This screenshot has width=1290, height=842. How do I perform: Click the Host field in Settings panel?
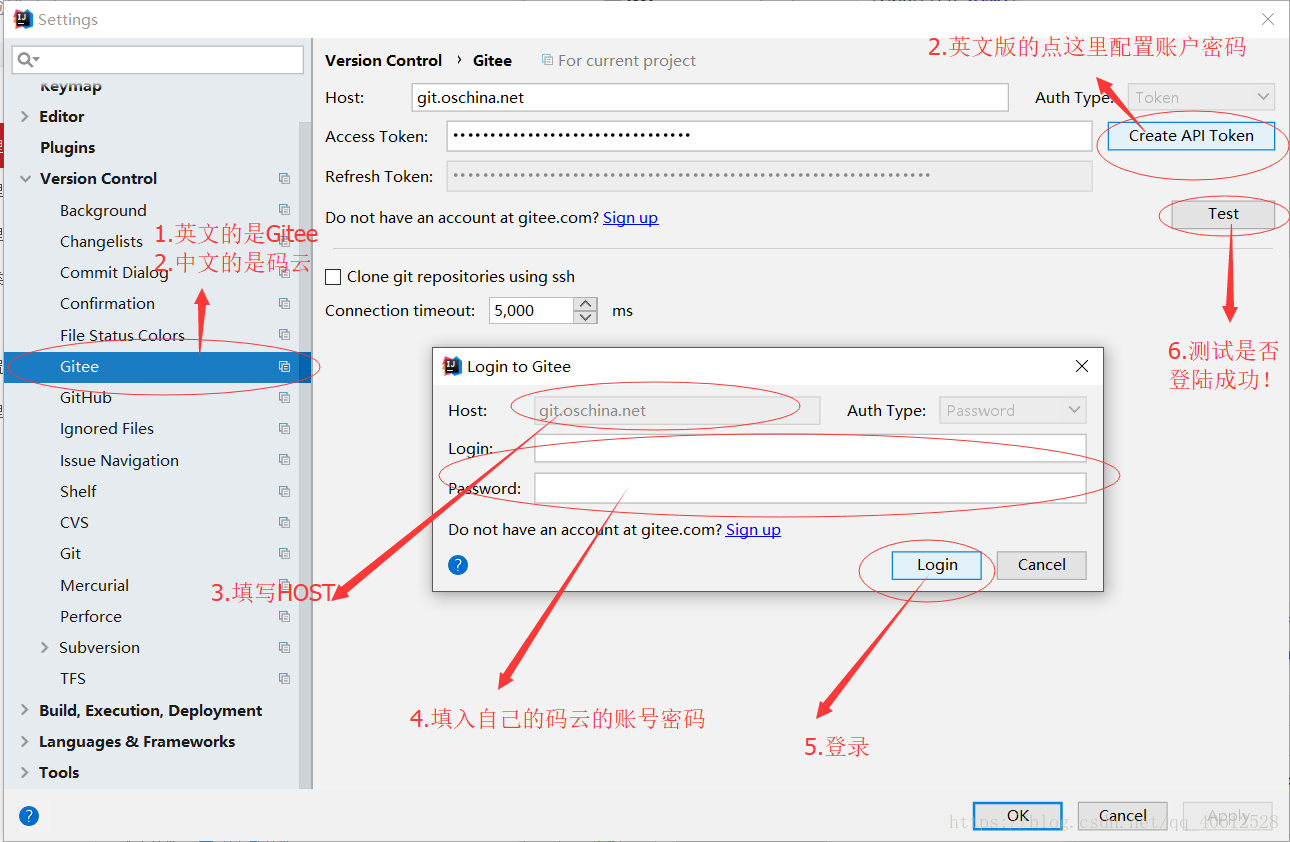click(x=710, y=97)
